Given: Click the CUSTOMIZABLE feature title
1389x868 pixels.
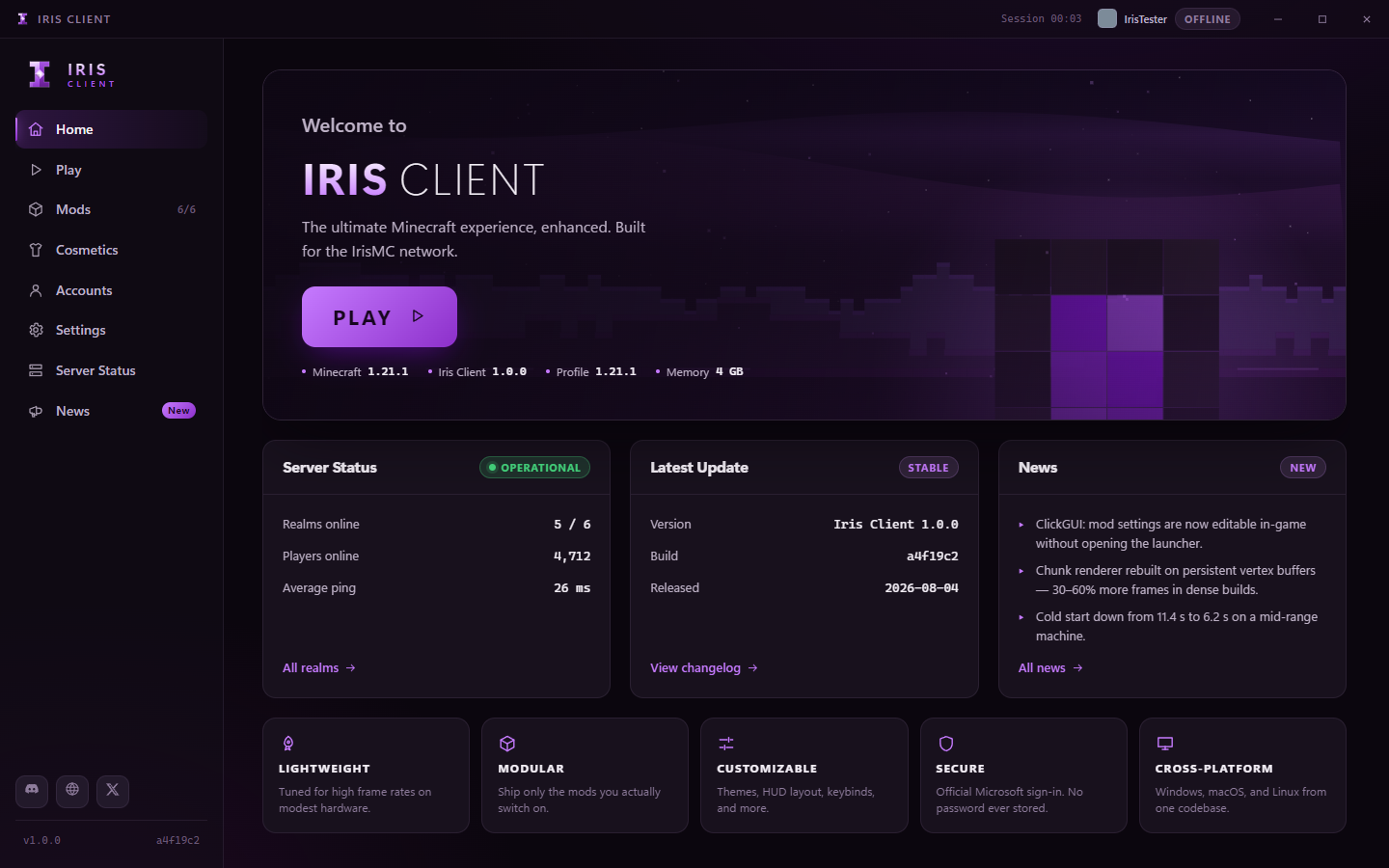Looking at the screenshot, I should pos(767,769).
